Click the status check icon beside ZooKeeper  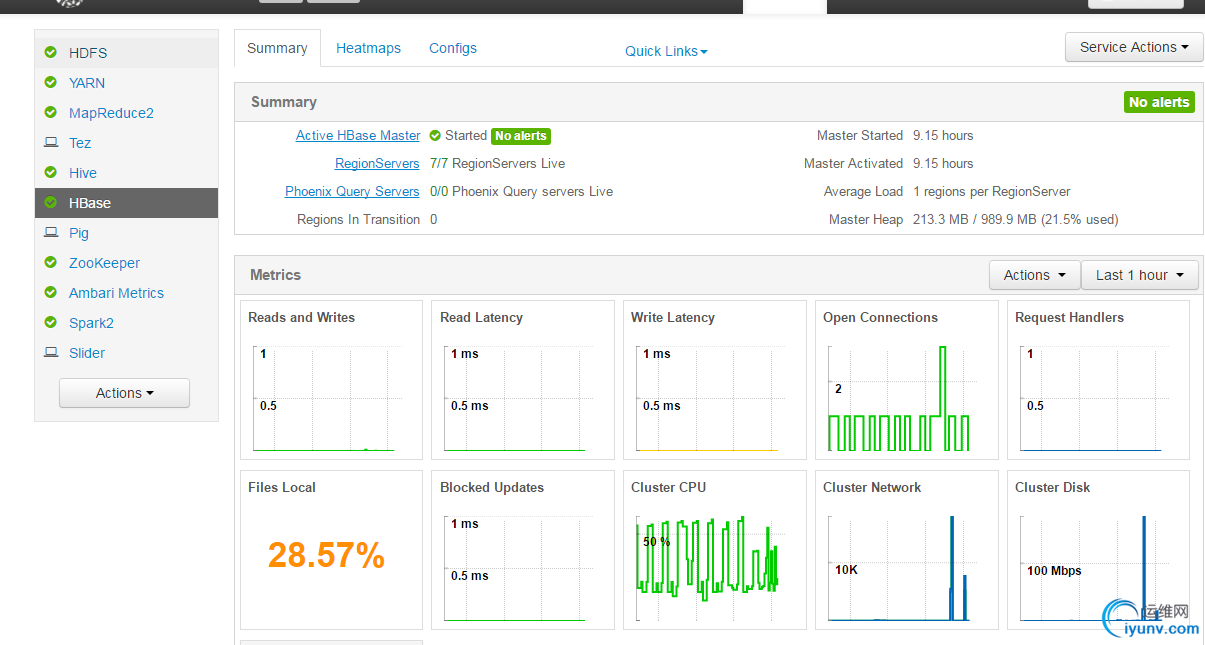coord(51,263)
